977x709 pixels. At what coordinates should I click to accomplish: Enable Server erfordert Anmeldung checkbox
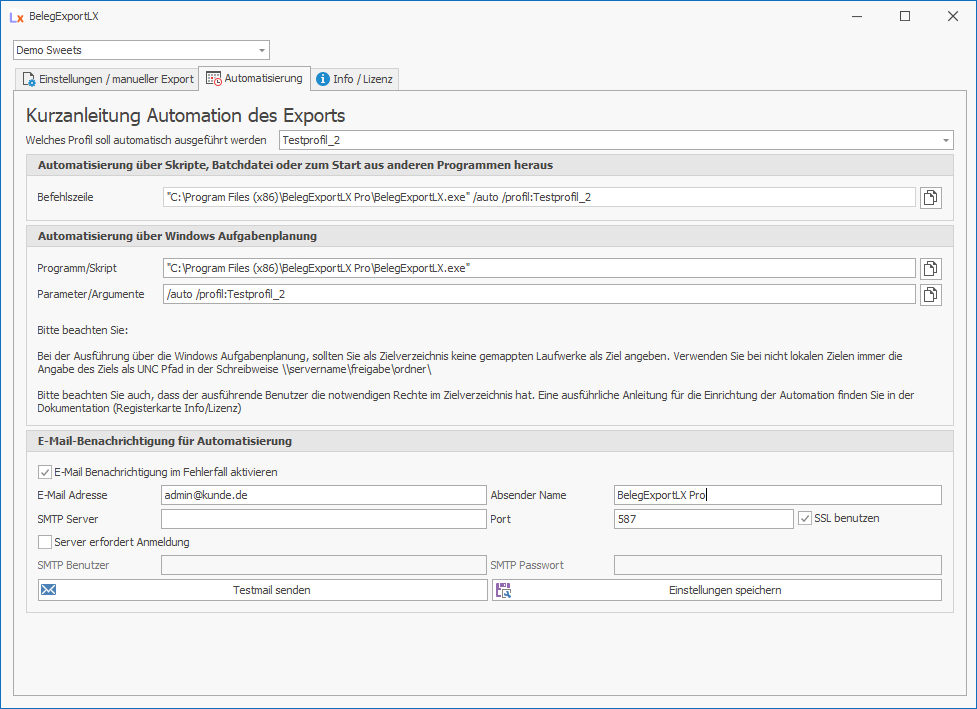[x=44, y=543]
